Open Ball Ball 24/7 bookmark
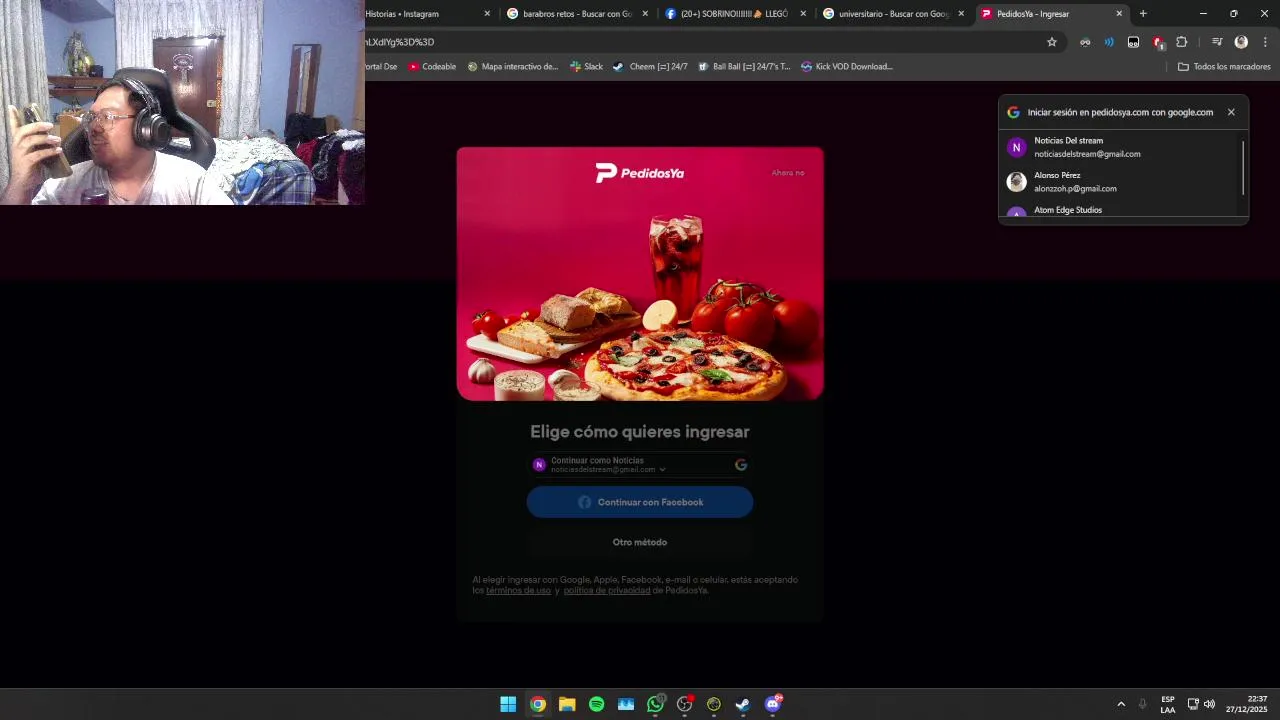Viewport: 1280px width, 720px height. tap(744, 67)
